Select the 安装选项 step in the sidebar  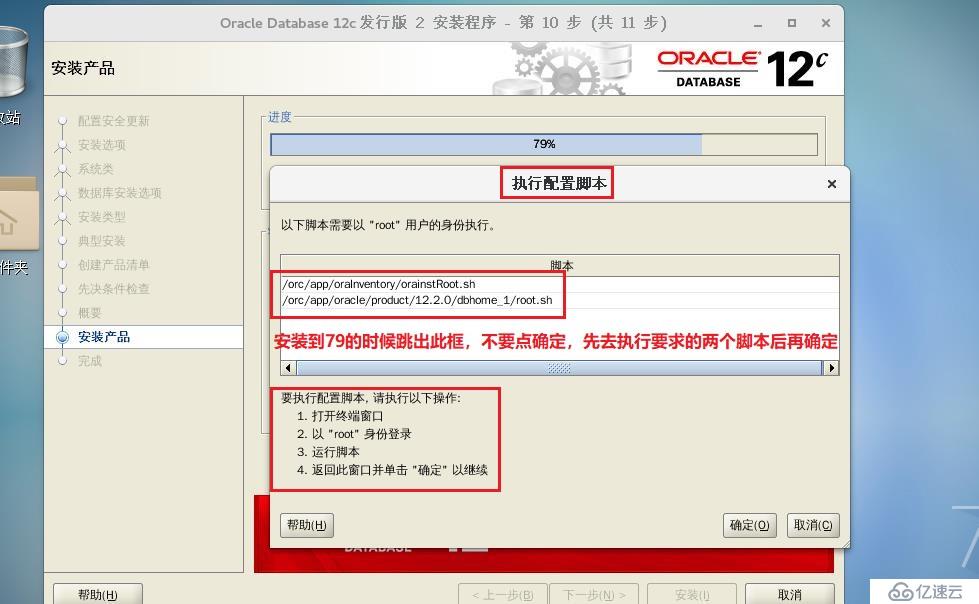(102, 145)
